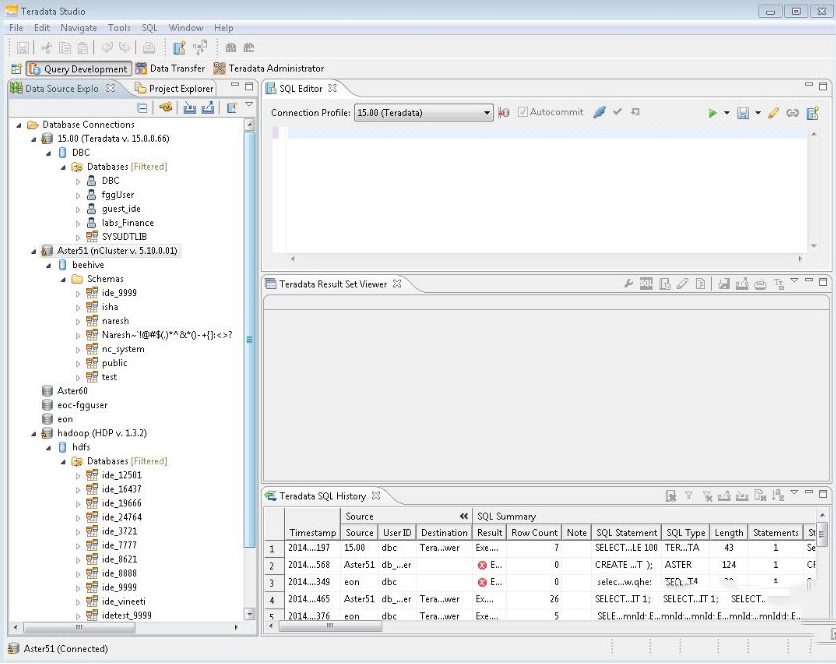This screenshot has height=664, width=836.
Task: Click the clear filter icon in SQL History toolbar
Action: [707, 496]
